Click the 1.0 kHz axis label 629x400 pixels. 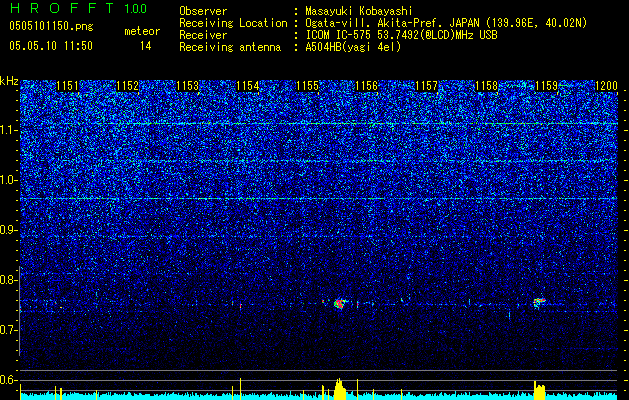[9, 180]
